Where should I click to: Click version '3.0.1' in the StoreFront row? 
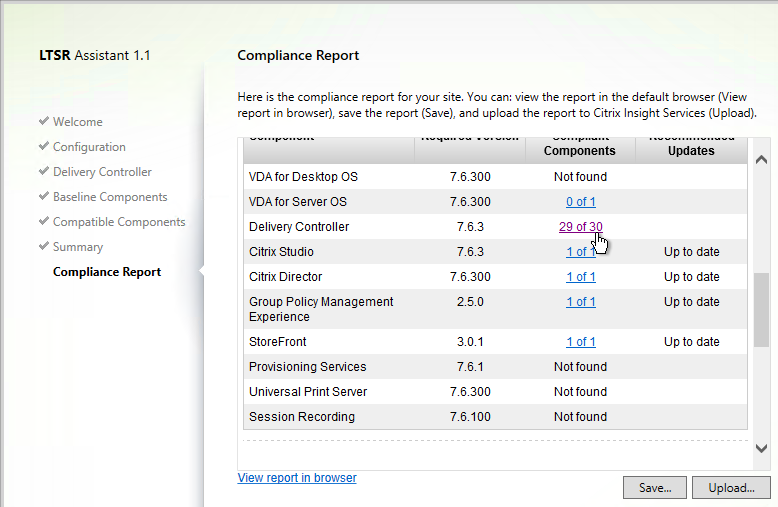coord(470,342)
